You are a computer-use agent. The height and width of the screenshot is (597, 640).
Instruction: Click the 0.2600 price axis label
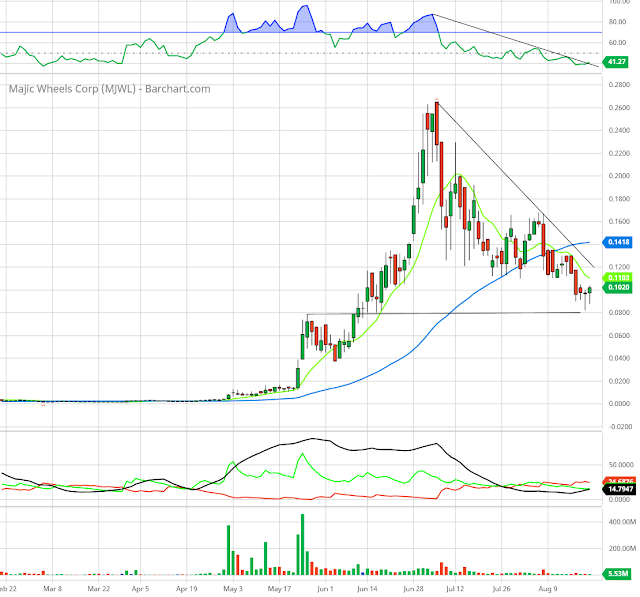(619, 108)
